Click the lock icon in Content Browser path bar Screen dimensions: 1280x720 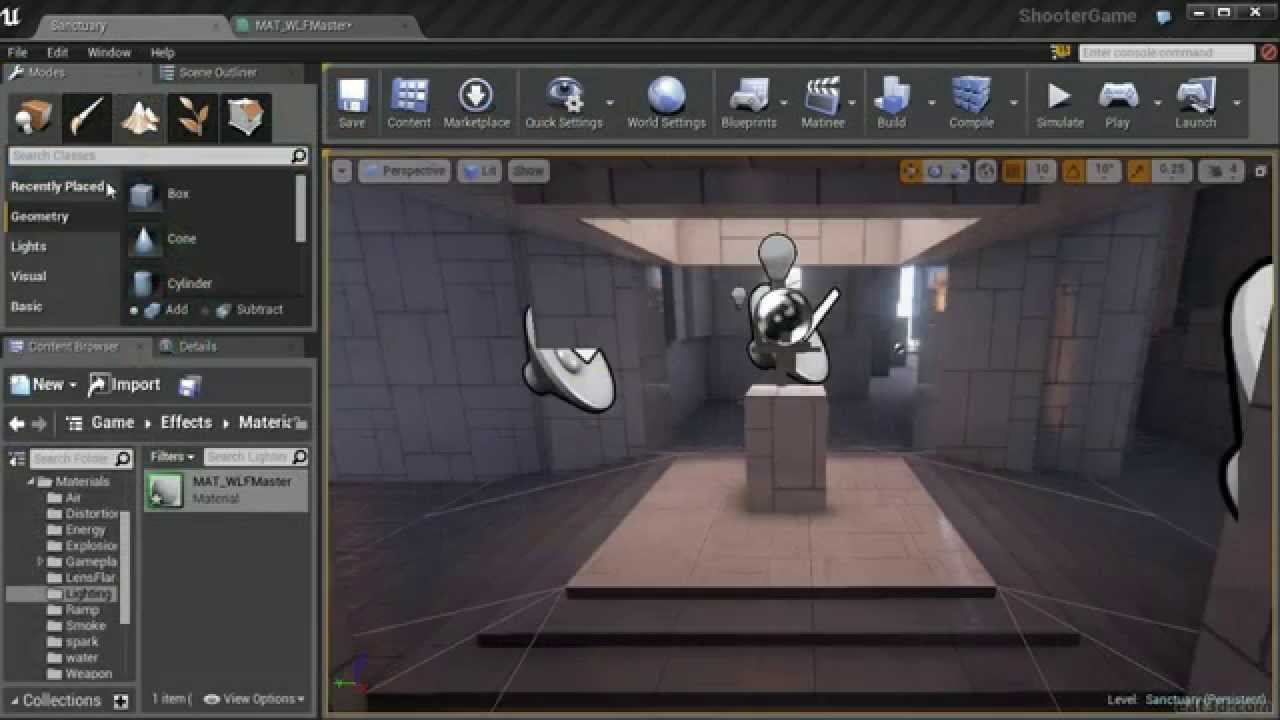coord(303,423)
